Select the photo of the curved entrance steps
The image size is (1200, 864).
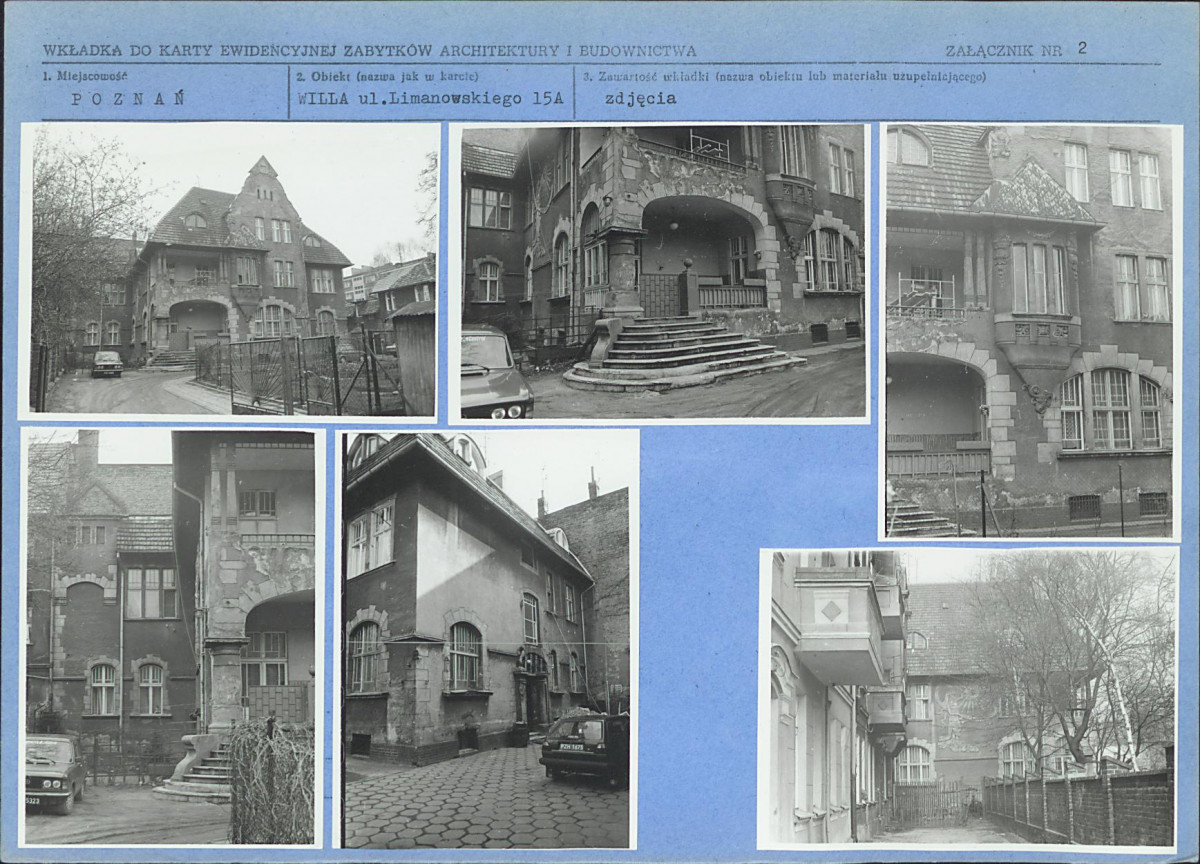[660, 272]
